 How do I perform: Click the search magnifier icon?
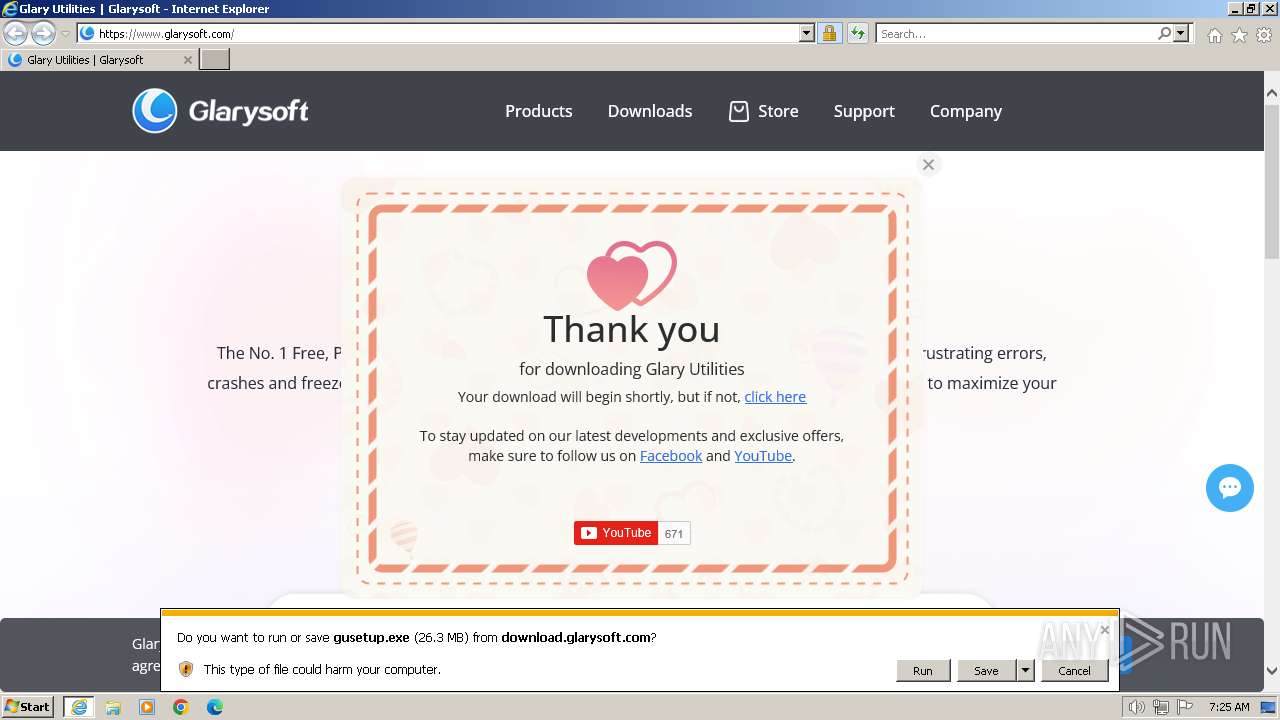[x=1164, y=33]
